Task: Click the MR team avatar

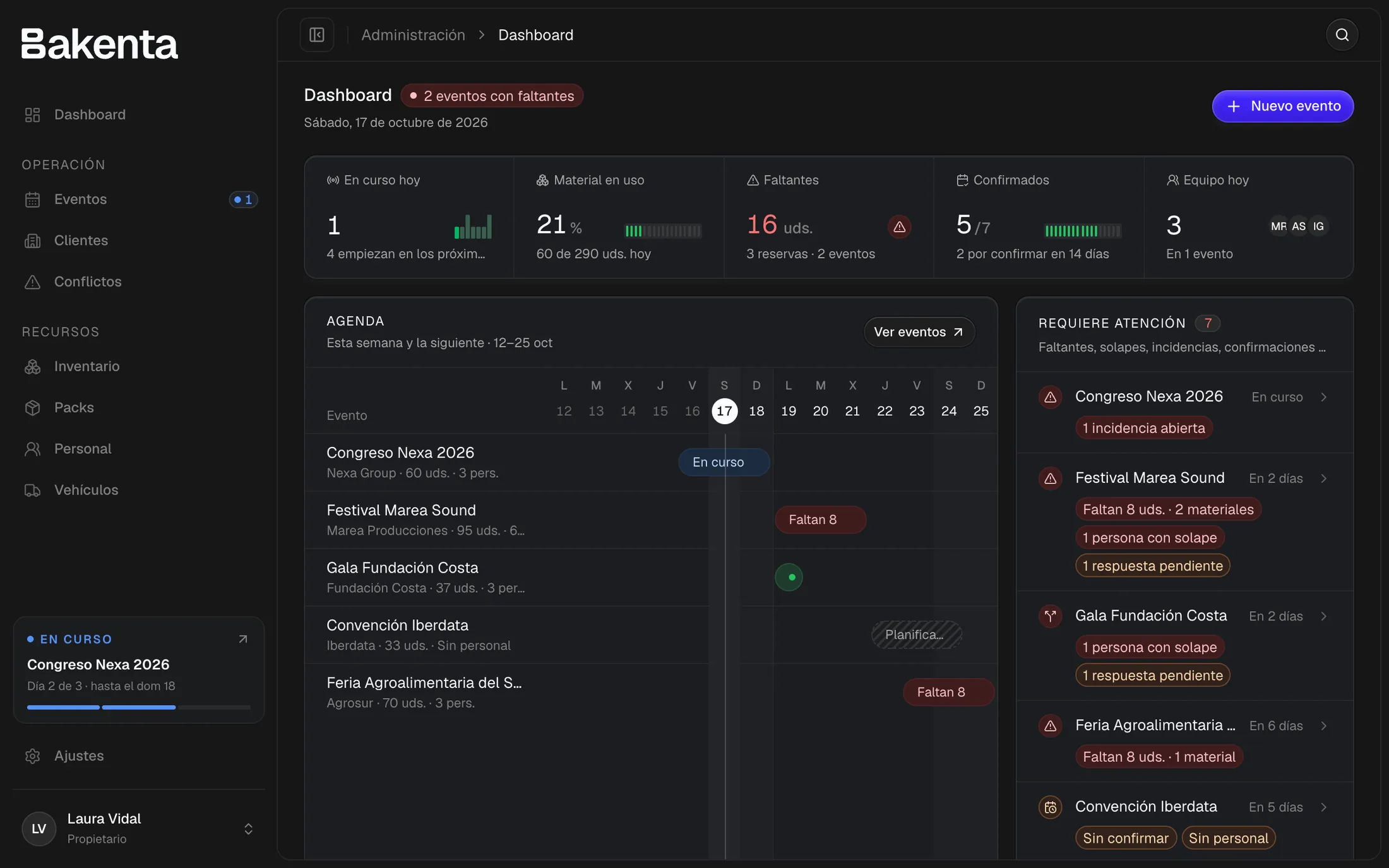Action: pyautogui.click(x=1279, y=226)
